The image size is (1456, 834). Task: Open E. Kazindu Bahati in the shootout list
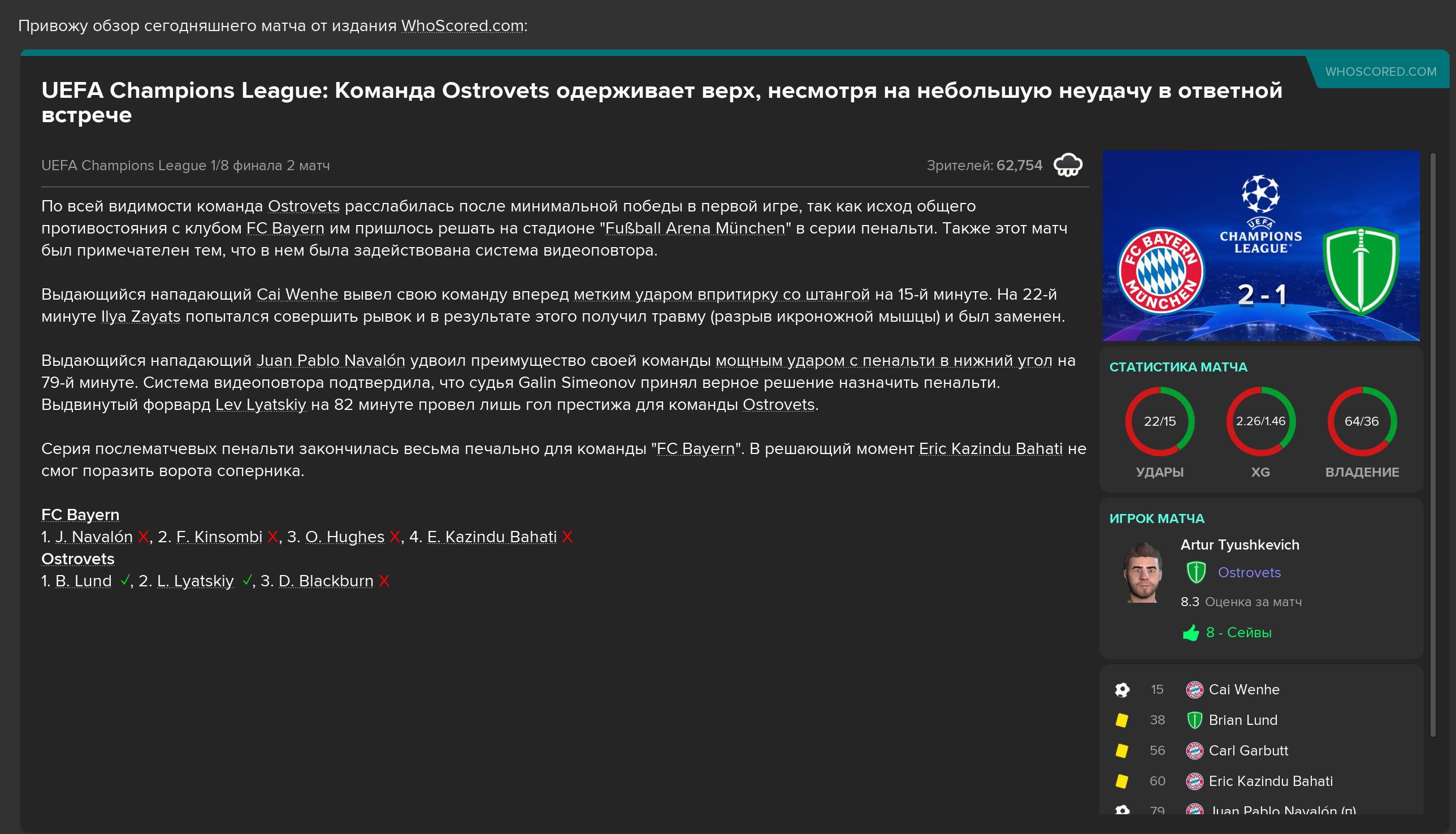(492, 537)
